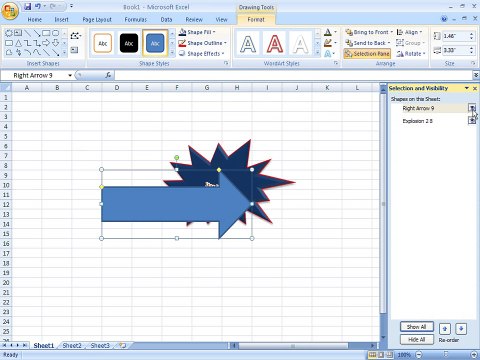
Task: Open the Review tab
Action: (194, 20)
